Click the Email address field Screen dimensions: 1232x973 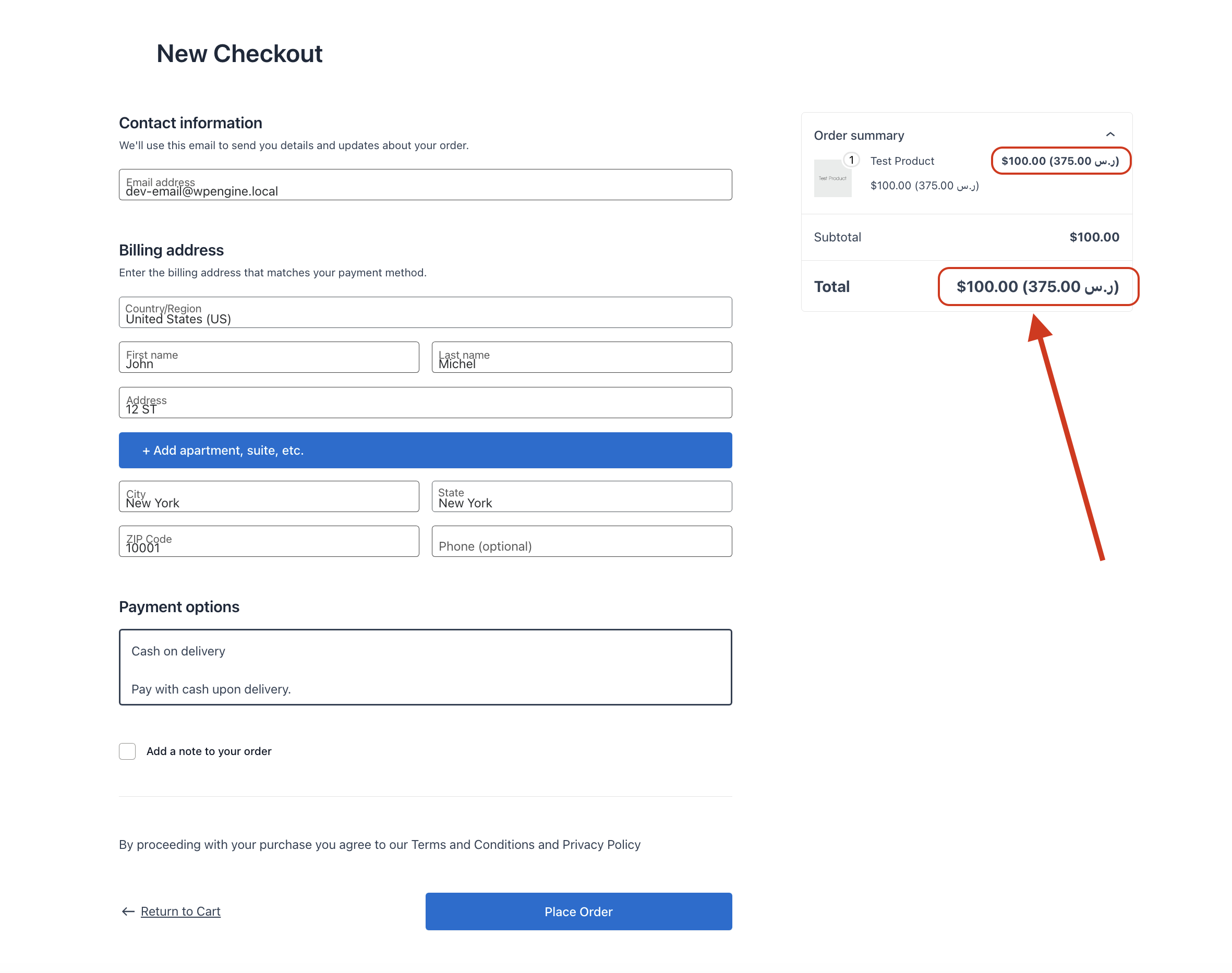point(425,185)
